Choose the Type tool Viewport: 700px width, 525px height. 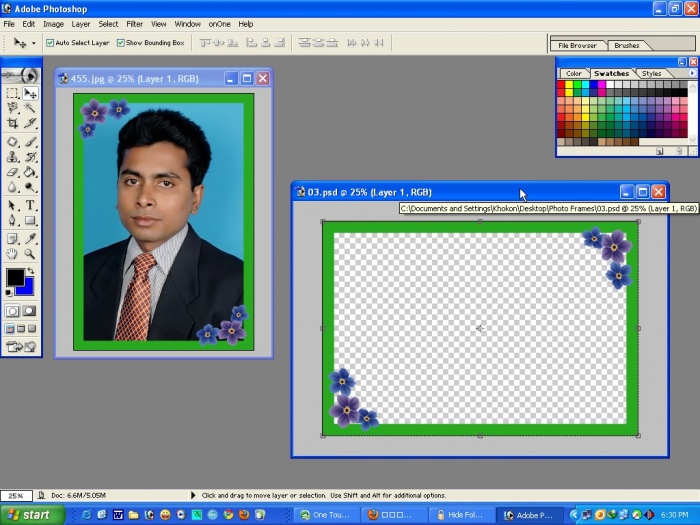coord(30,205)
